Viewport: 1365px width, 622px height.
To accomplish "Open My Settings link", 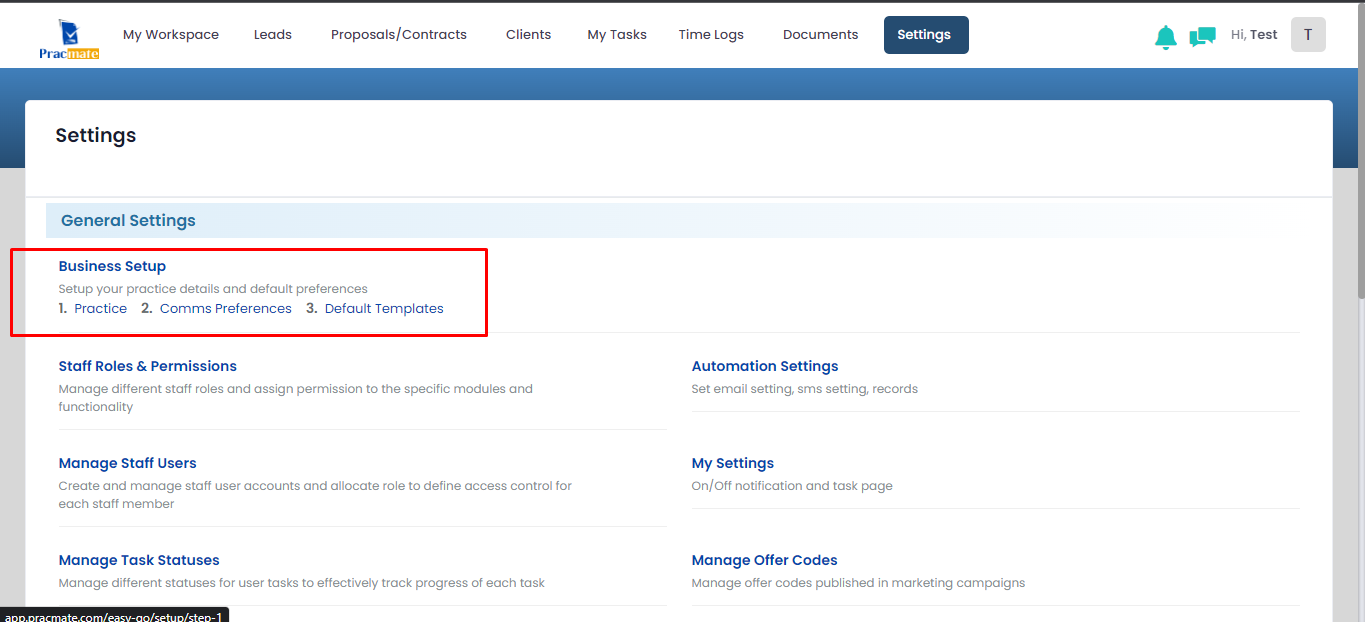I will 733,463.
